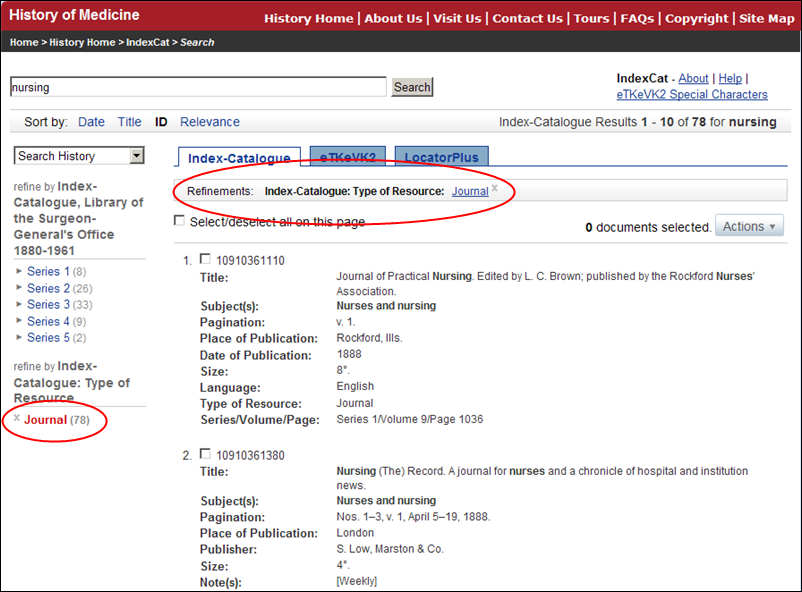Open the IndexCat Help link
The height and width of the screenshot is (592, 802).
730,78
